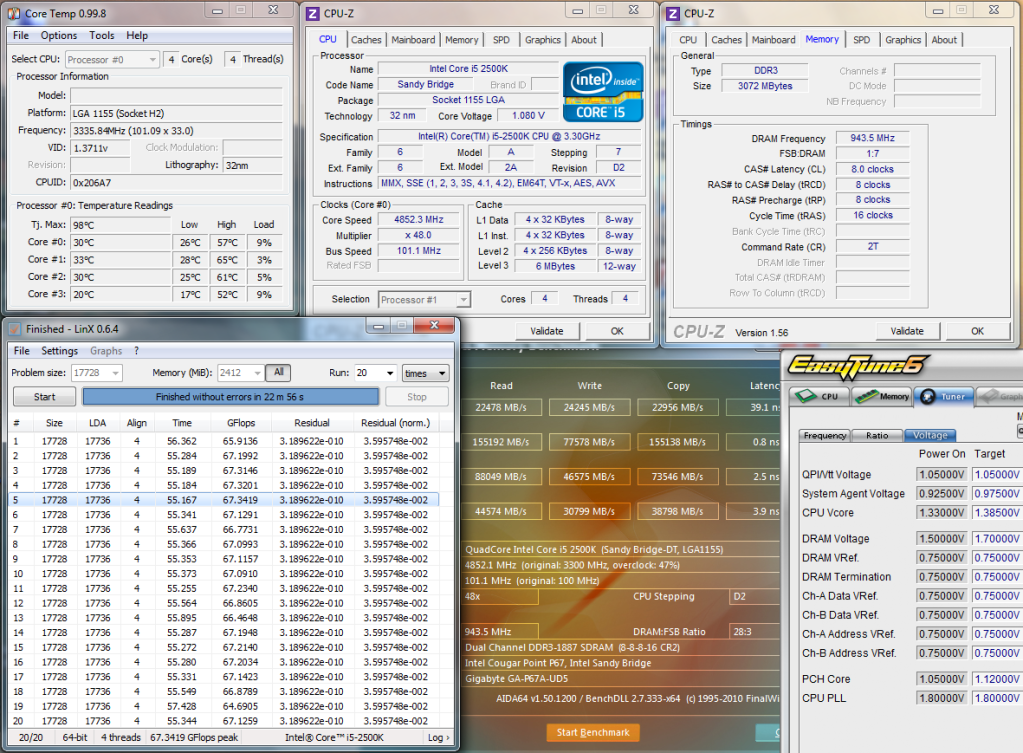Image resolution: width=1023 pixels, height=753 pixels.
Task: Switch to About tab in first CPU-Z
Action: 584,40
